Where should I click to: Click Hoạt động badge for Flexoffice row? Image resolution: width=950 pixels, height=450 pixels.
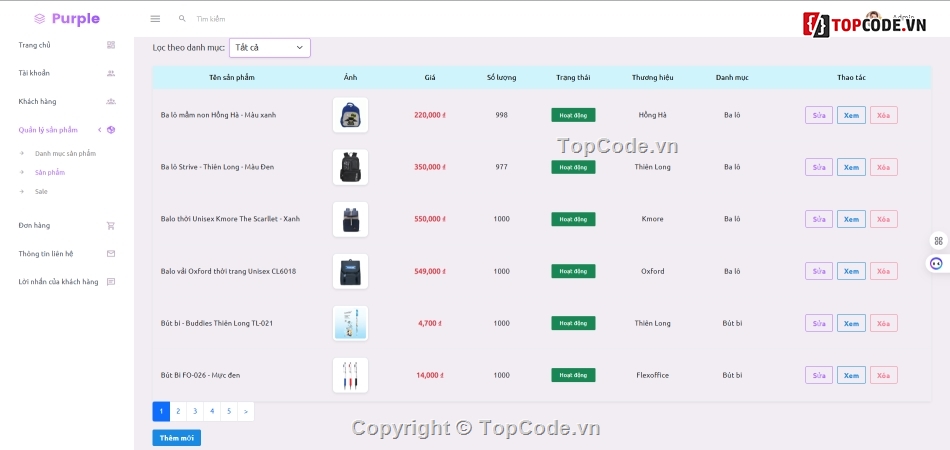[x=573, y=376]
